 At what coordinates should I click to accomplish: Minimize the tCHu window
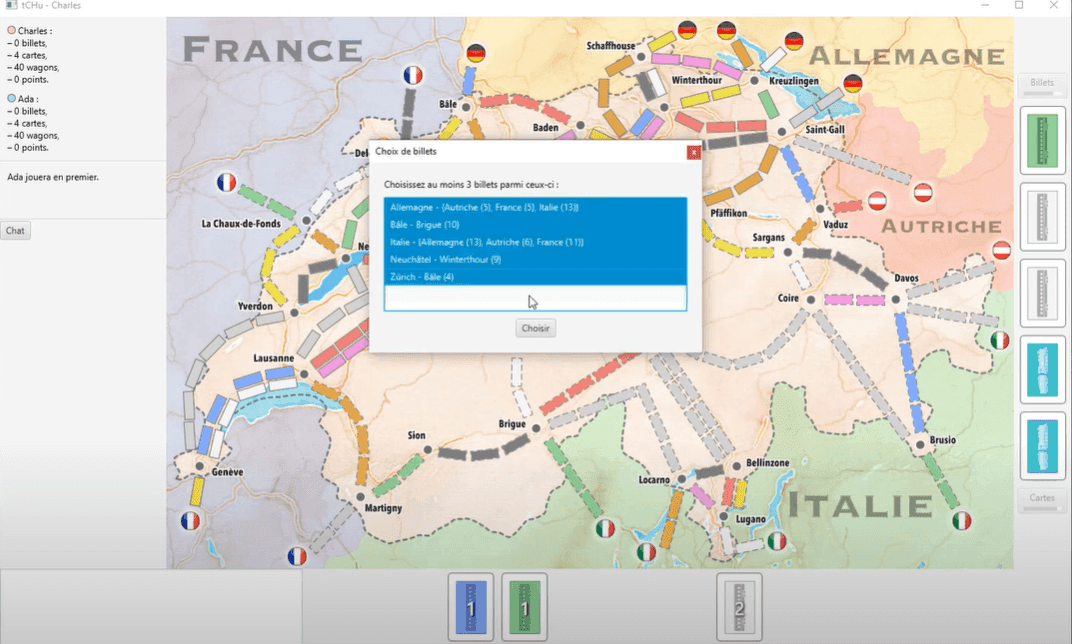coord(985,5)
